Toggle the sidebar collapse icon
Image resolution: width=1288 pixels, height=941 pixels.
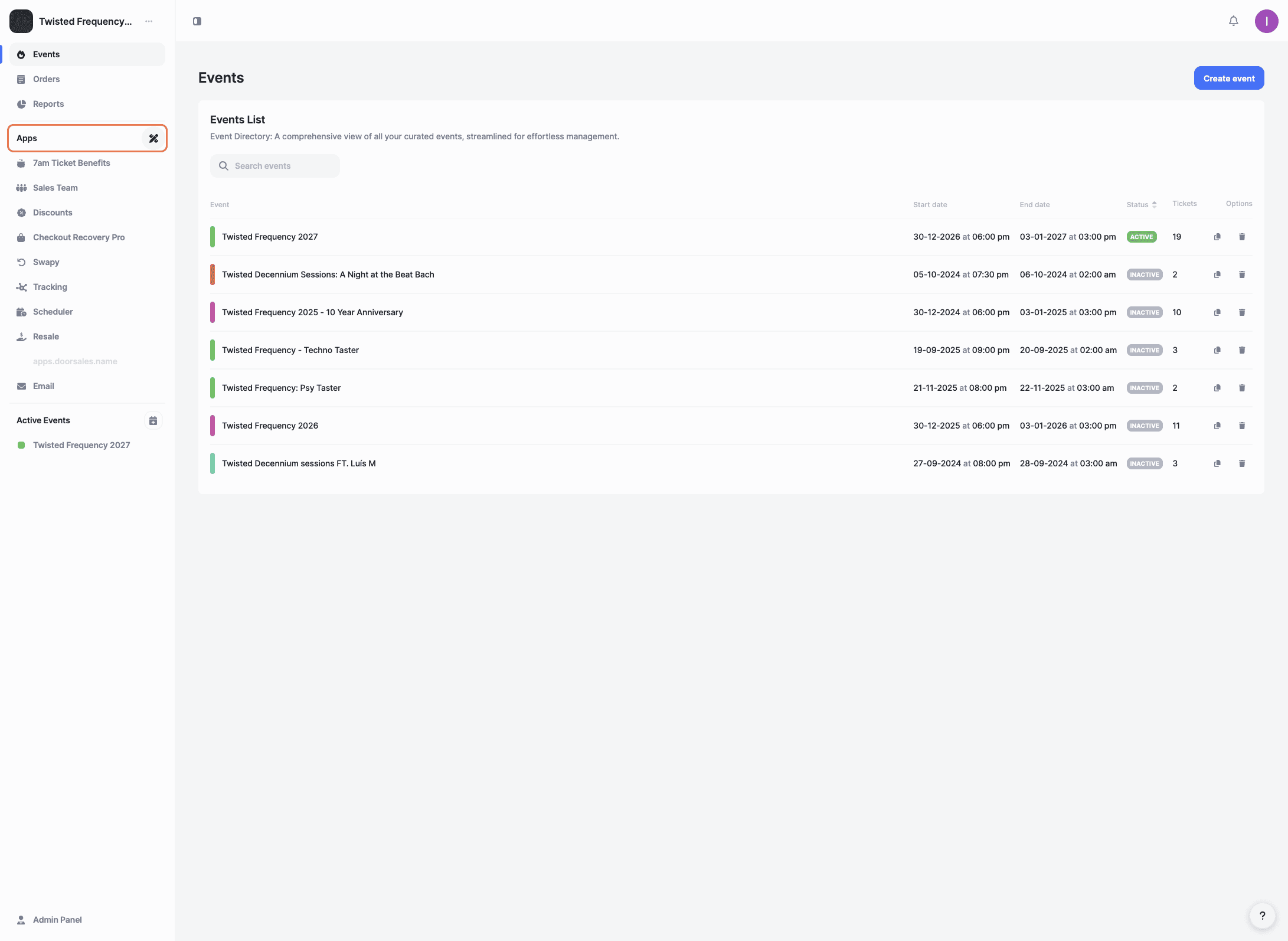point(197,21)
